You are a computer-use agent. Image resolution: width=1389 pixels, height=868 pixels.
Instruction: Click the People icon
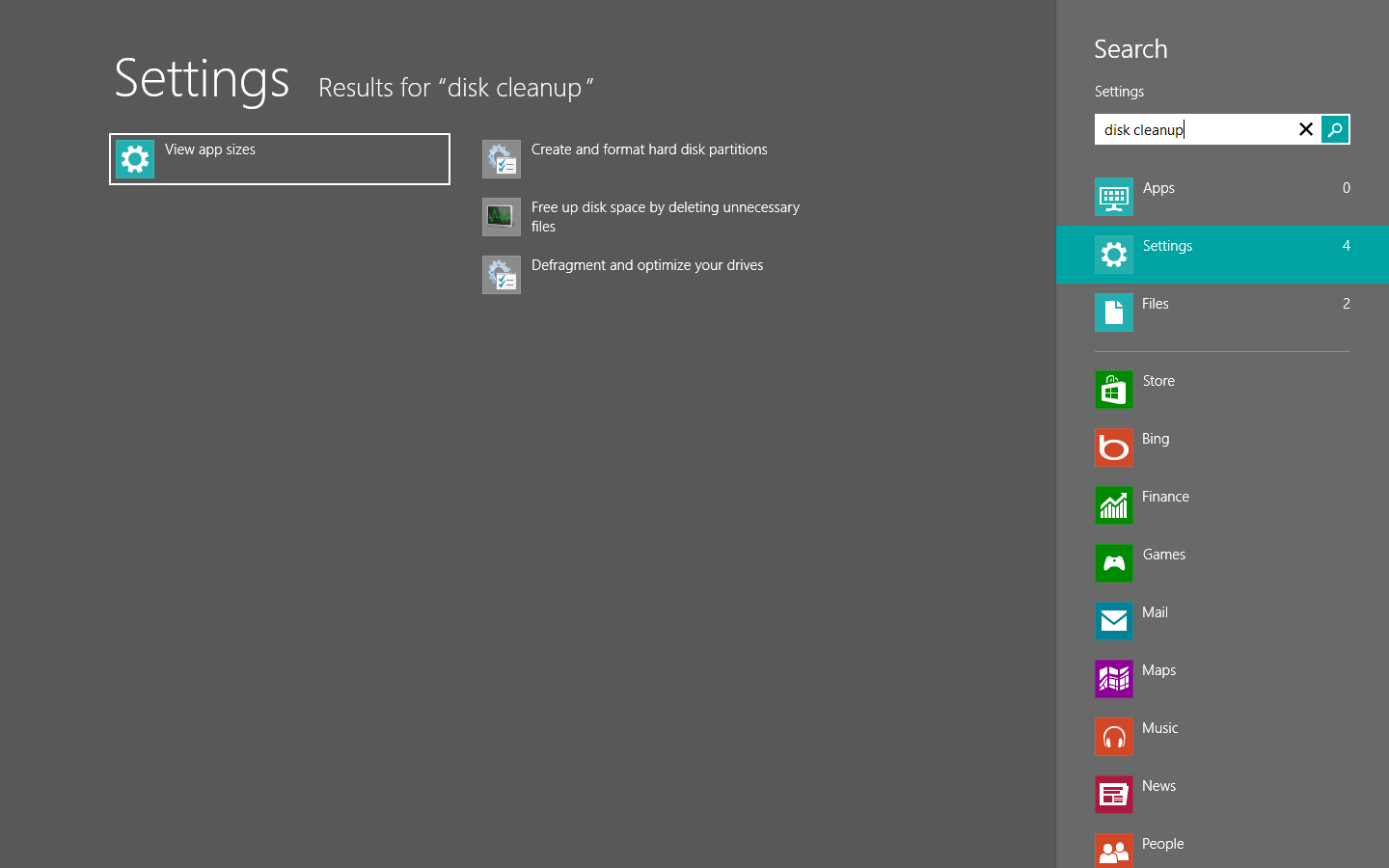coord(1114,851)
